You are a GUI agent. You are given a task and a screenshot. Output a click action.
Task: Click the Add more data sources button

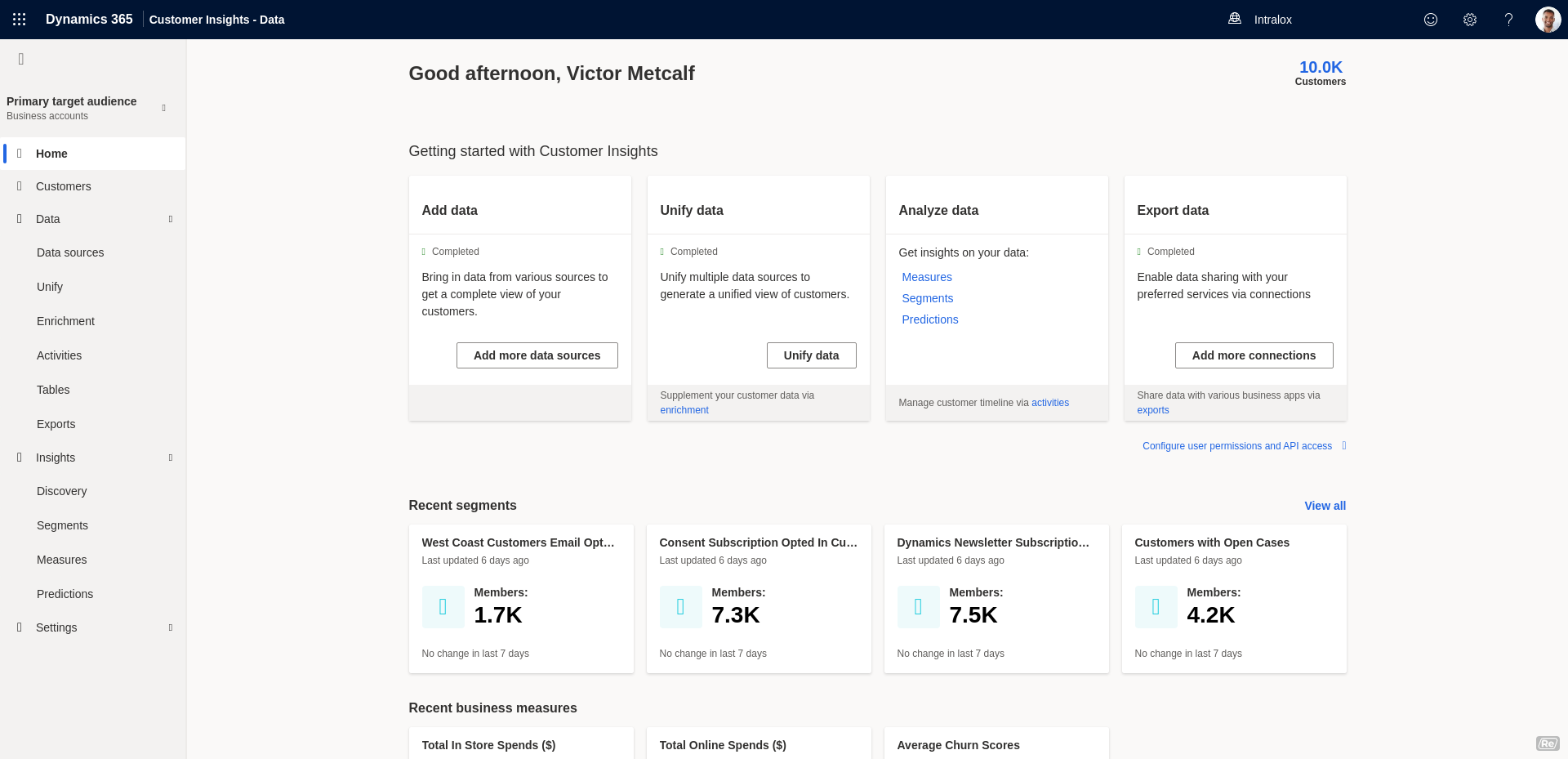[x=537, y=355]
